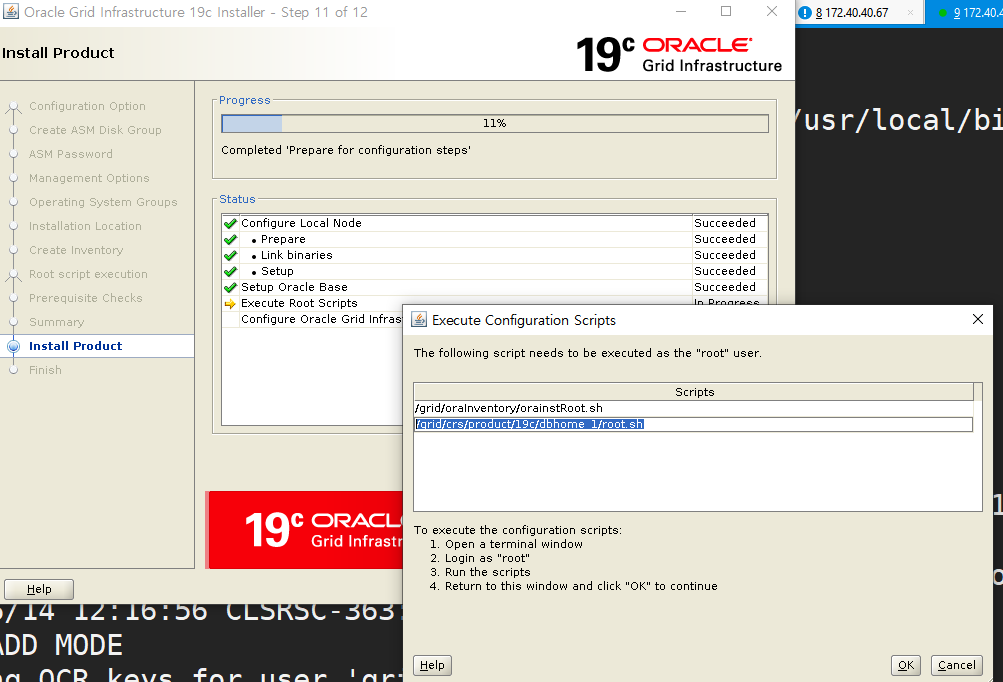Select the Operating System Groups step

pos(103,202)
